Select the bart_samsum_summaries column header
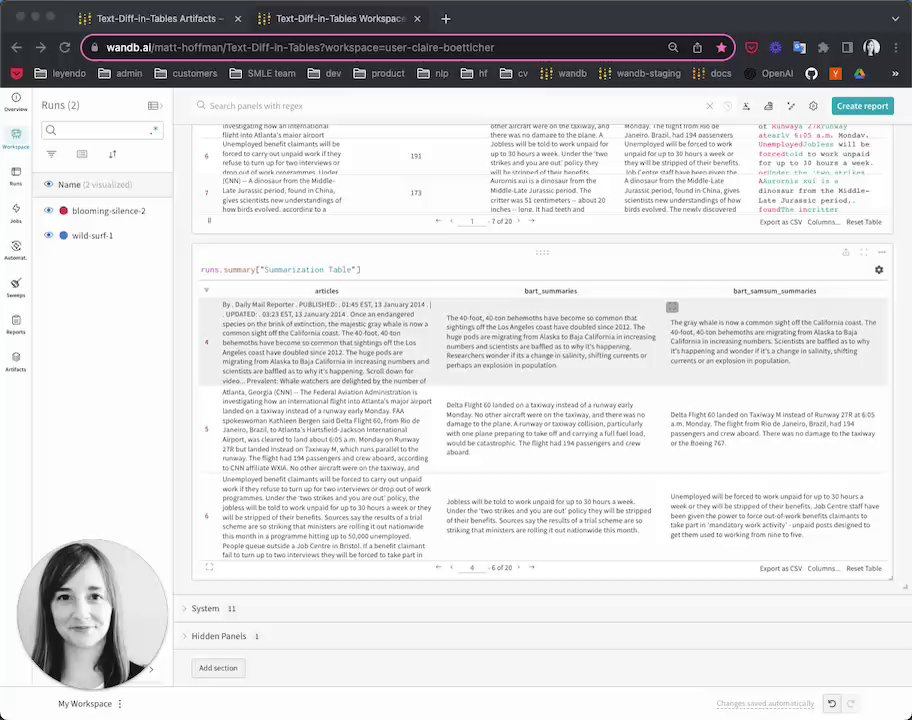This screenshot has width=912, height=720. pyautogui.click(x=774, y=291)
